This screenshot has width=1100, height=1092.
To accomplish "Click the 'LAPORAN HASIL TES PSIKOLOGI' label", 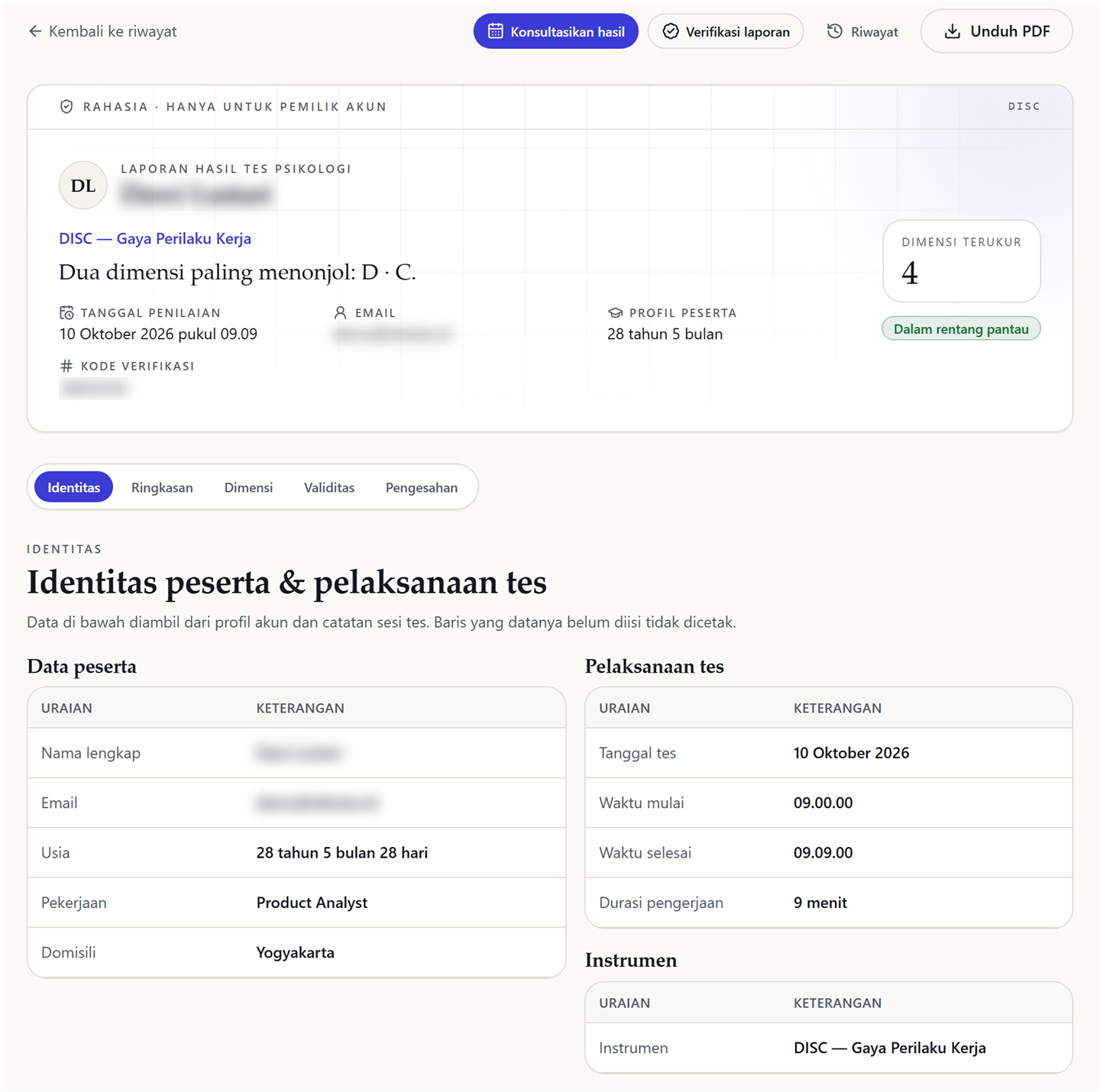I will (236, 169).
